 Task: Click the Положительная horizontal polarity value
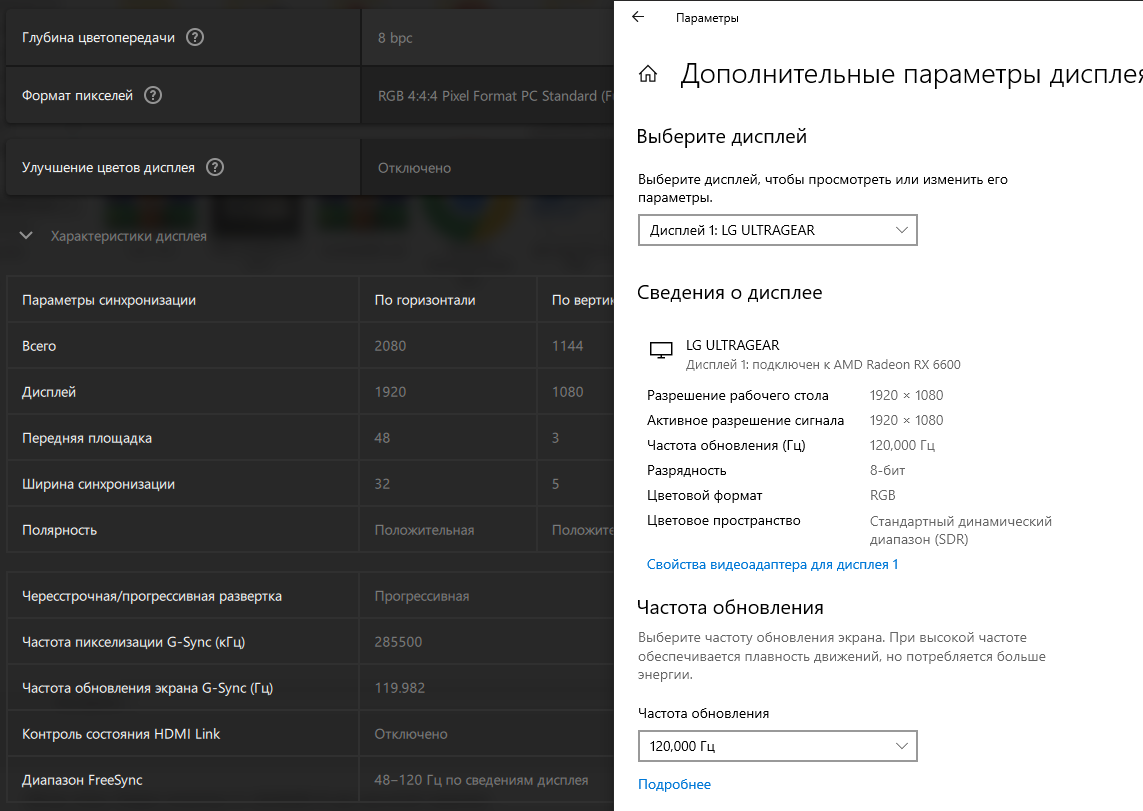[424, 530]
